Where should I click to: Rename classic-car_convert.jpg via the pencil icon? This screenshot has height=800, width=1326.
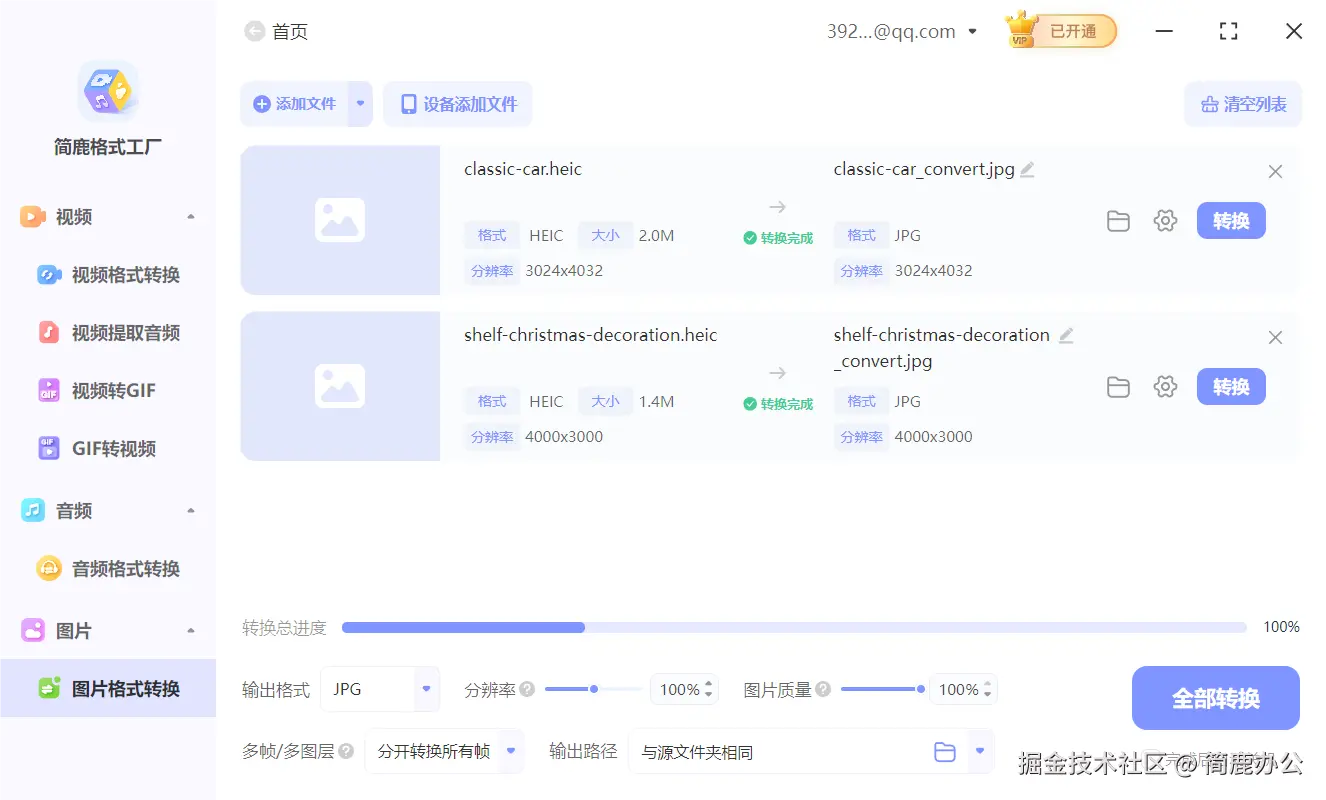(1026, 169)
